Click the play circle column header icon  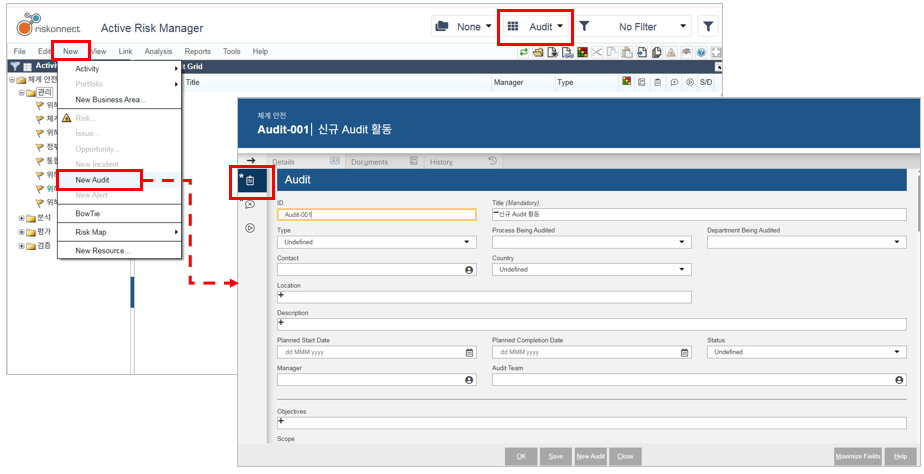point(689,83)
